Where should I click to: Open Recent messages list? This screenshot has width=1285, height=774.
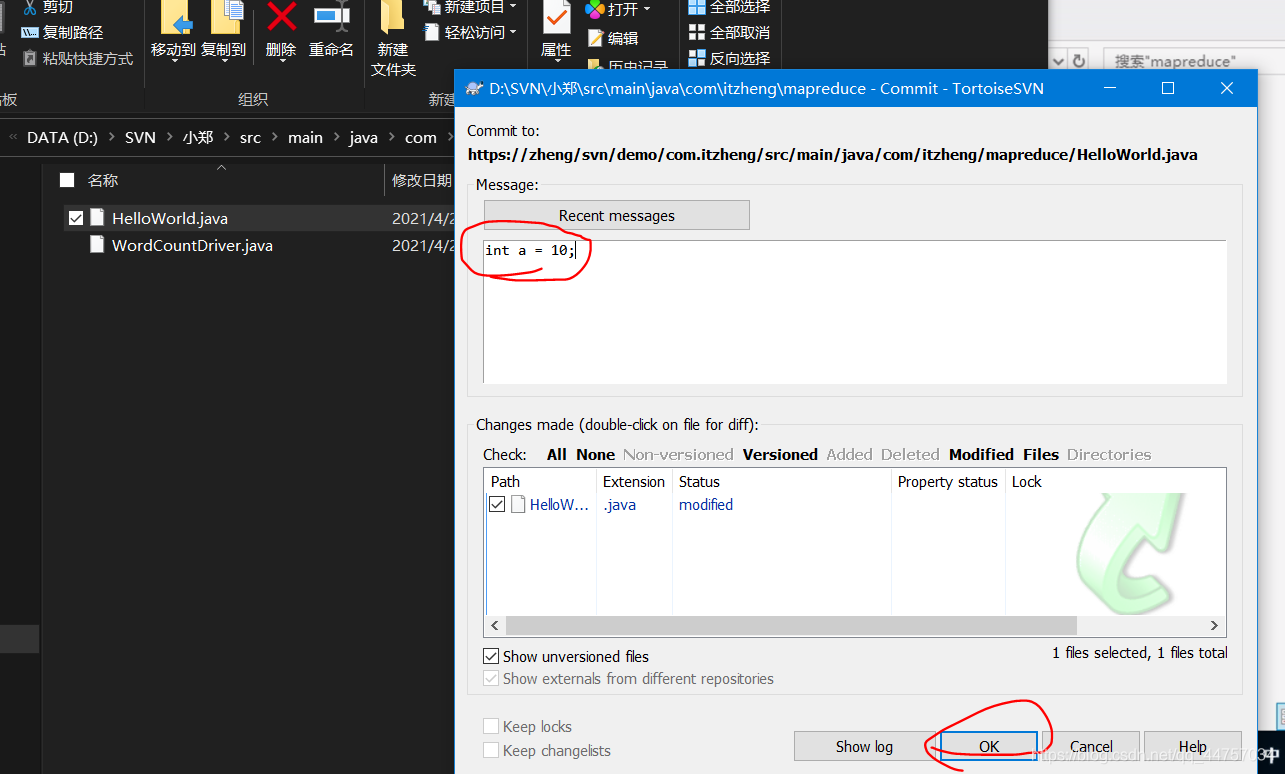tap(616, 216)
